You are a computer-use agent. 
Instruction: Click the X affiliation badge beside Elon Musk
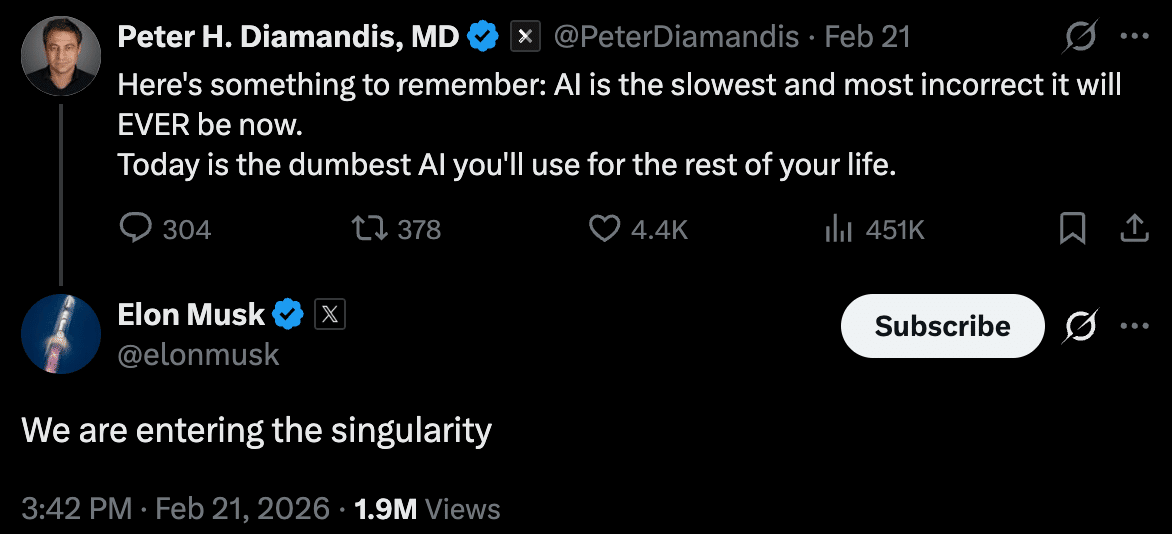(x=330, y=315)
